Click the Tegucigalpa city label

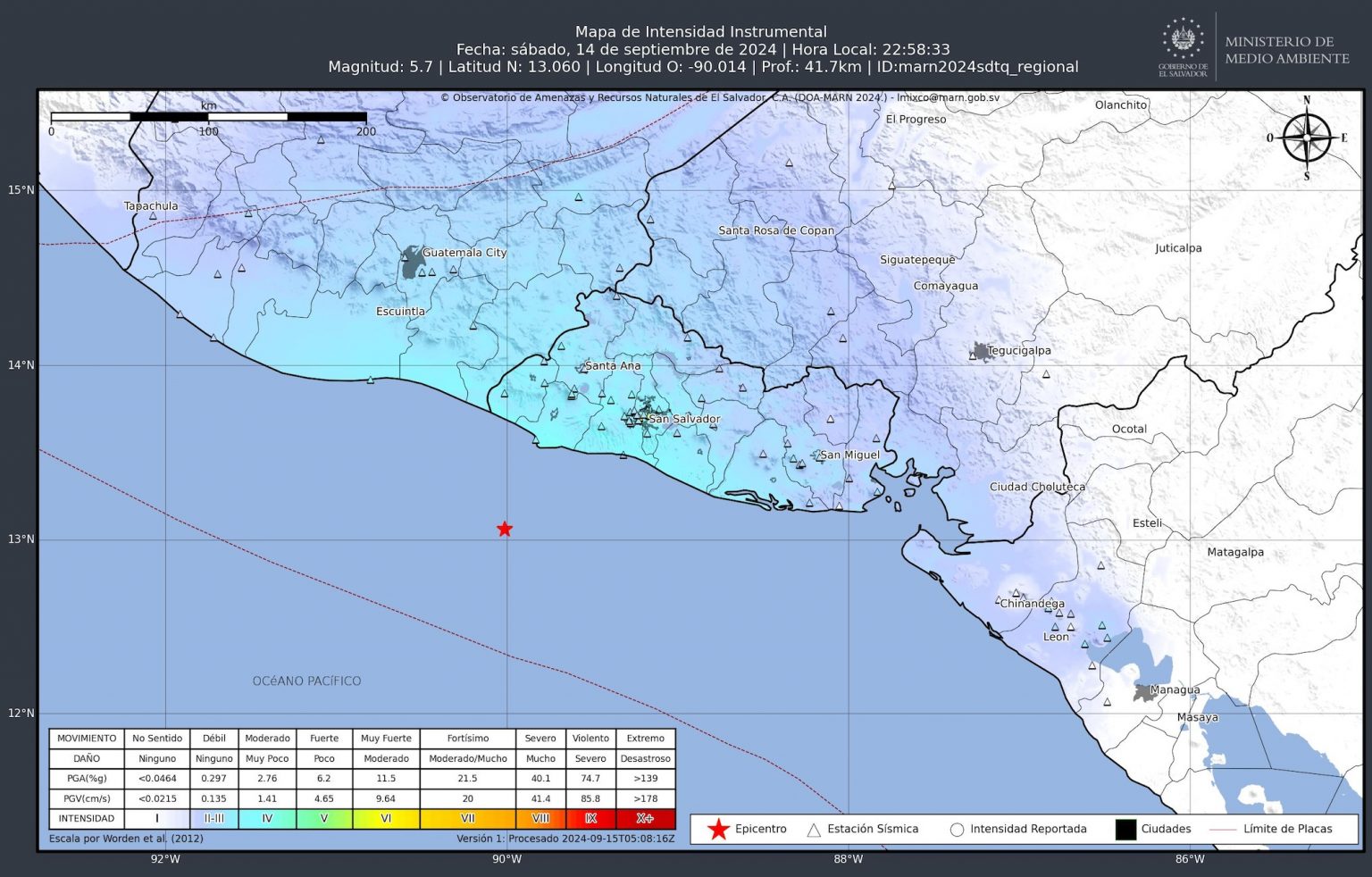click(1019, 350)
